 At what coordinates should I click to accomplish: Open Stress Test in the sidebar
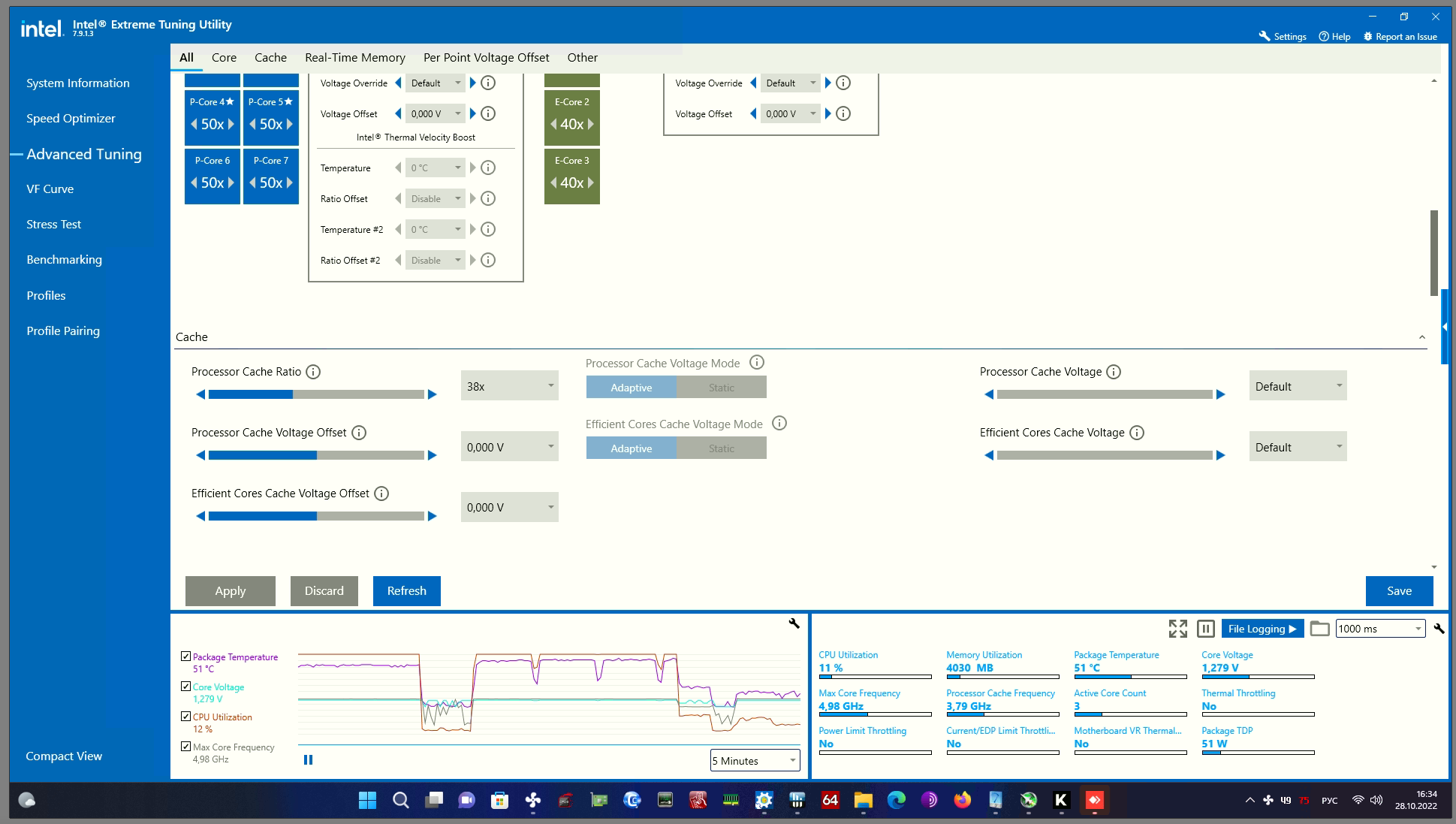(53, 224)
